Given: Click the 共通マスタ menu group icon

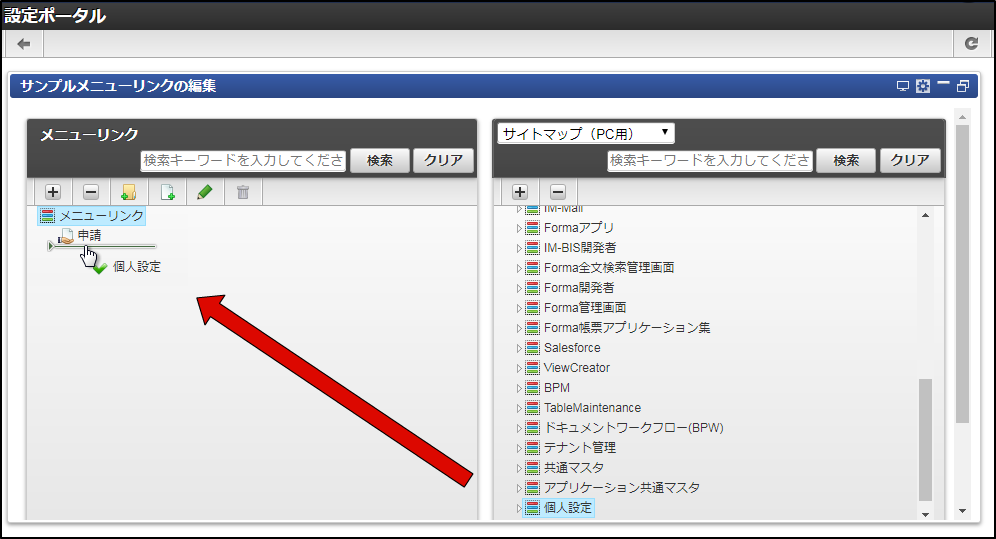Looking at the screenshot, I should 532,468.
